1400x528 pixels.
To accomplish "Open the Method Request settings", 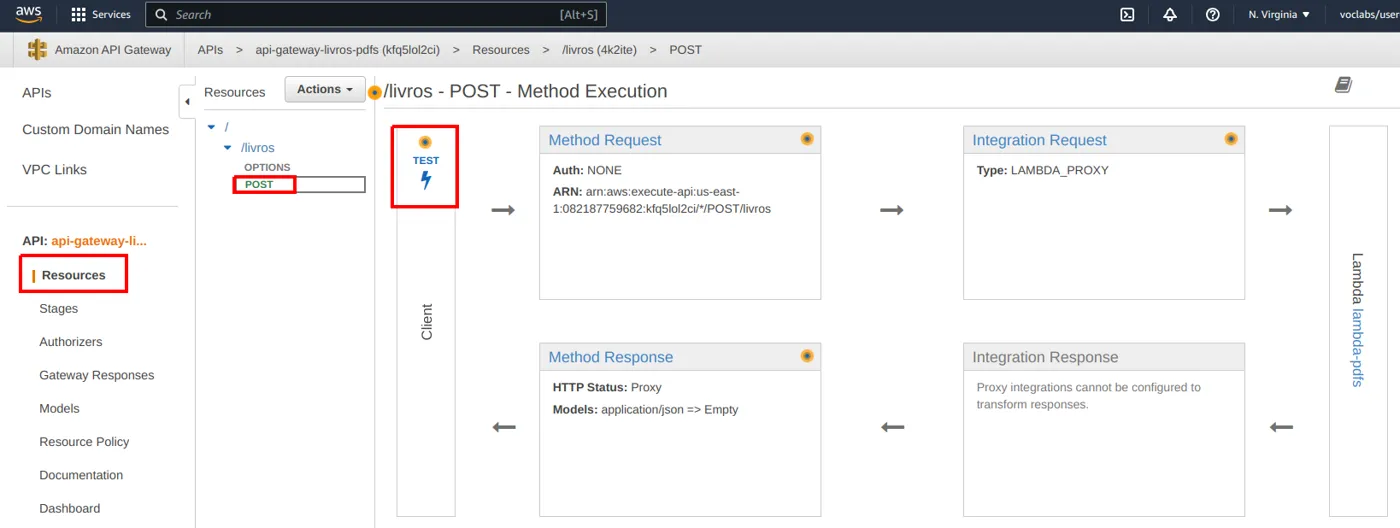I will tap(605, 141).
